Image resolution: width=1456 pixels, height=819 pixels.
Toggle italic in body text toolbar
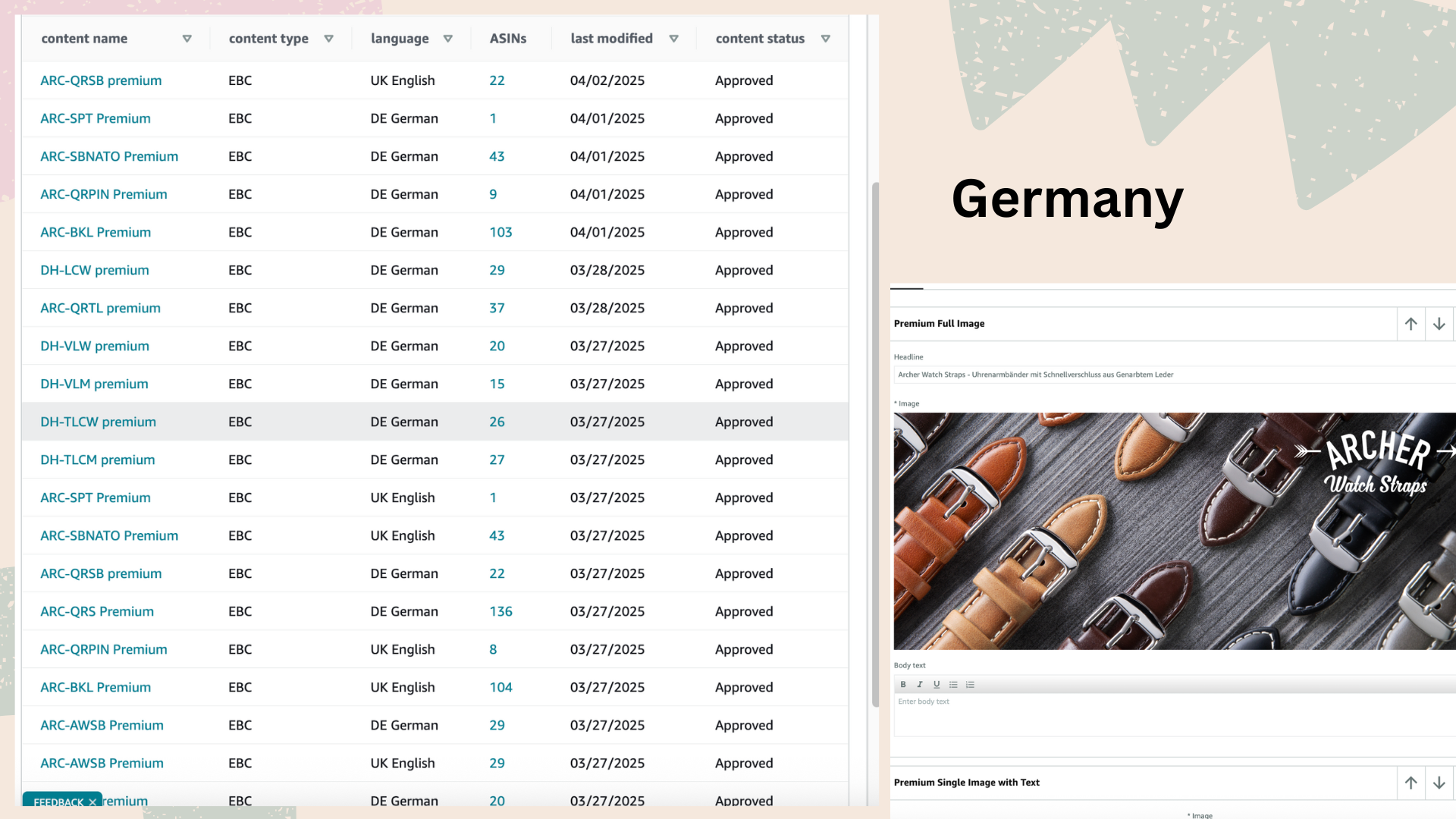tap(920, 685)
